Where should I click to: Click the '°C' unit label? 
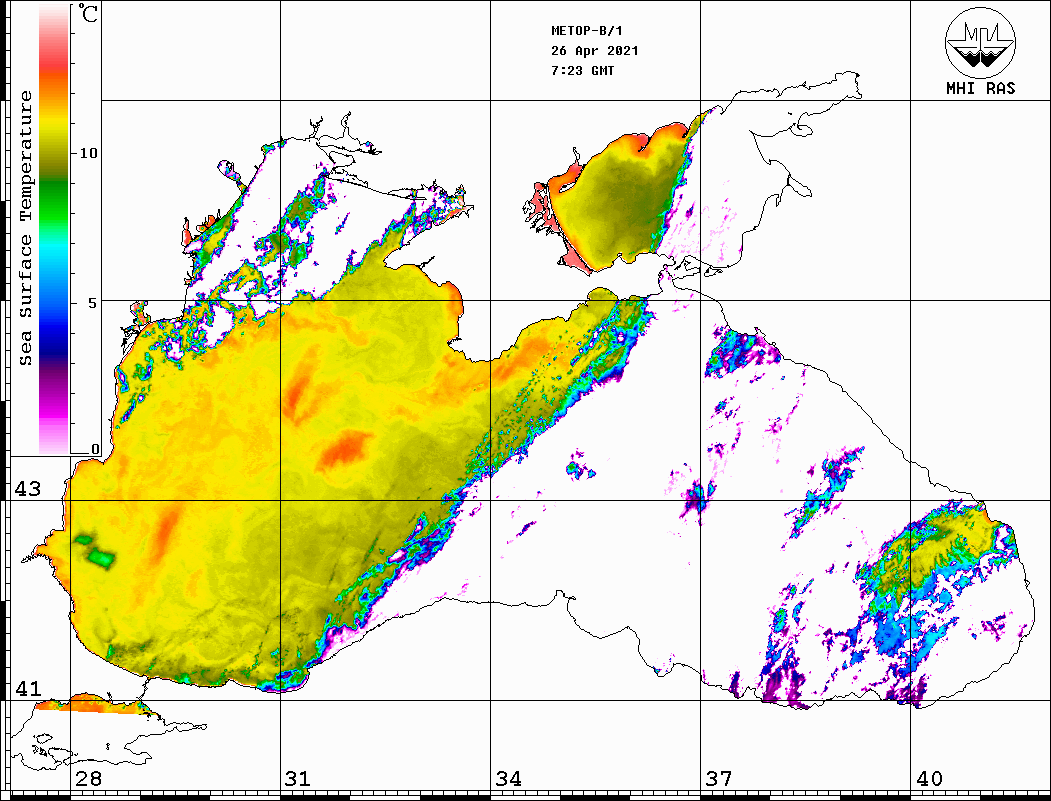88,13
